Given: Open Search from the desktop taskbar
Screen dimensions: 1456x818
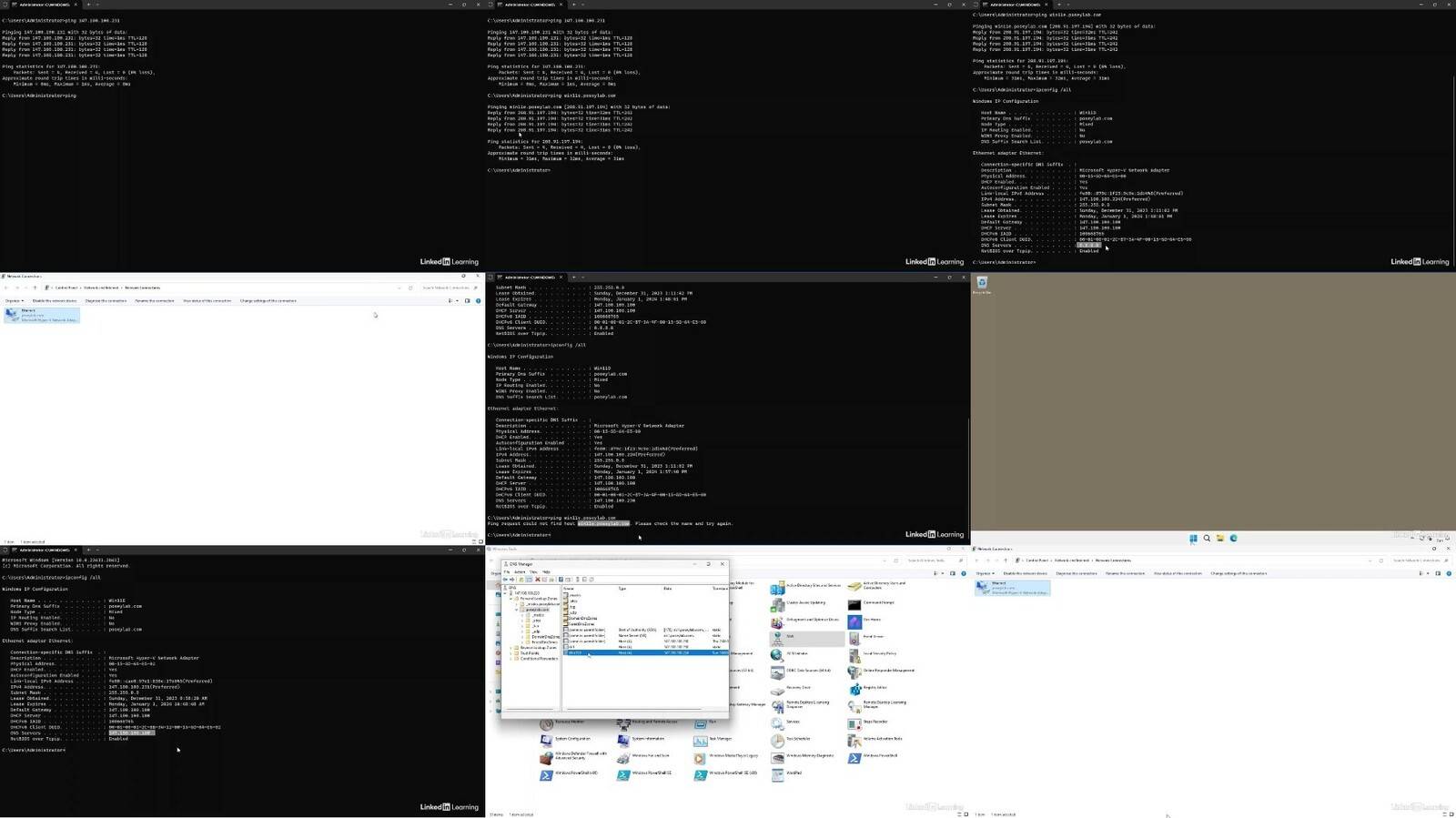Looking at the screenshot, I should (1207, 539).
